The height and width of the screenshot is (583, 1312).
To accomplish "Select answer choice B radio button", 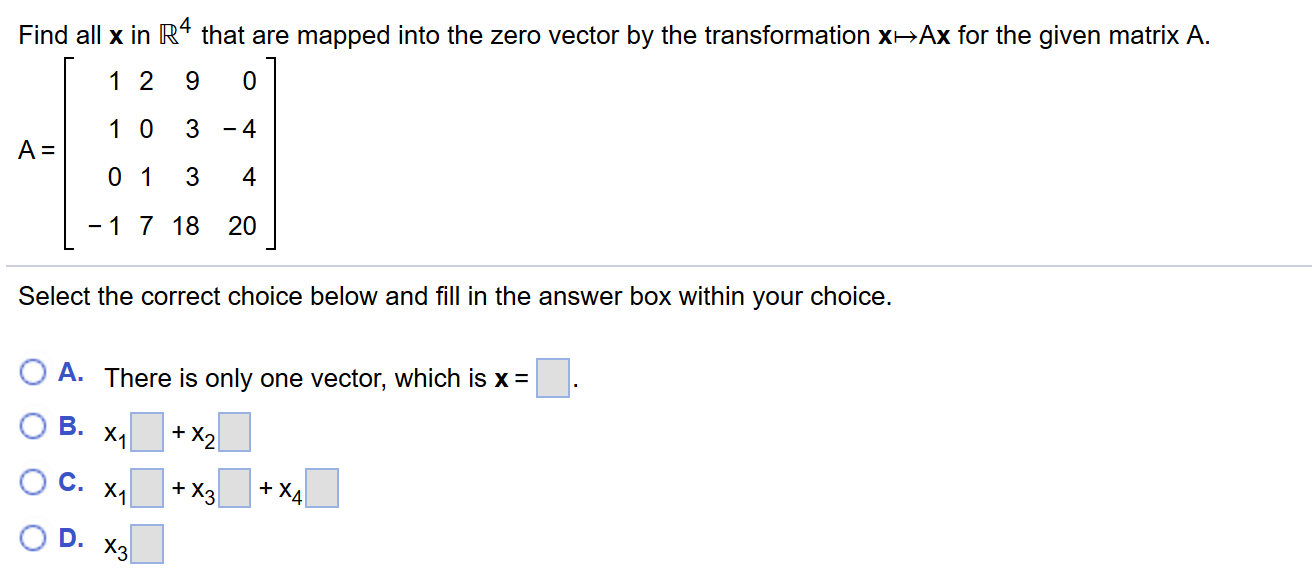I will (35, 425).
